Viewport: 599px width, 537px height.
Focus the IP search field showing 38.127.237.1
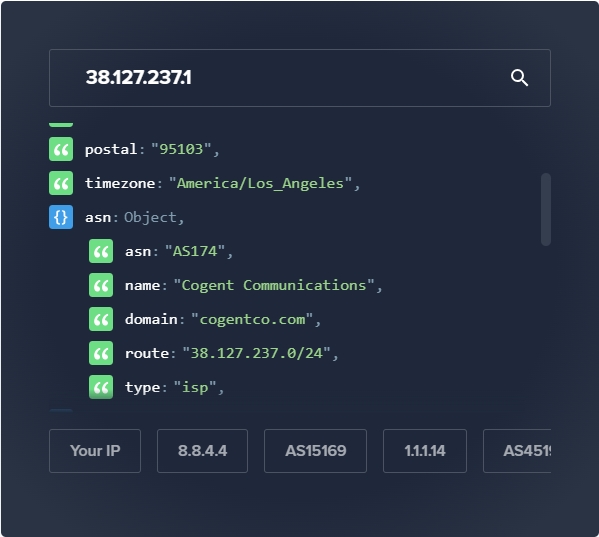[x=300, y=78]
